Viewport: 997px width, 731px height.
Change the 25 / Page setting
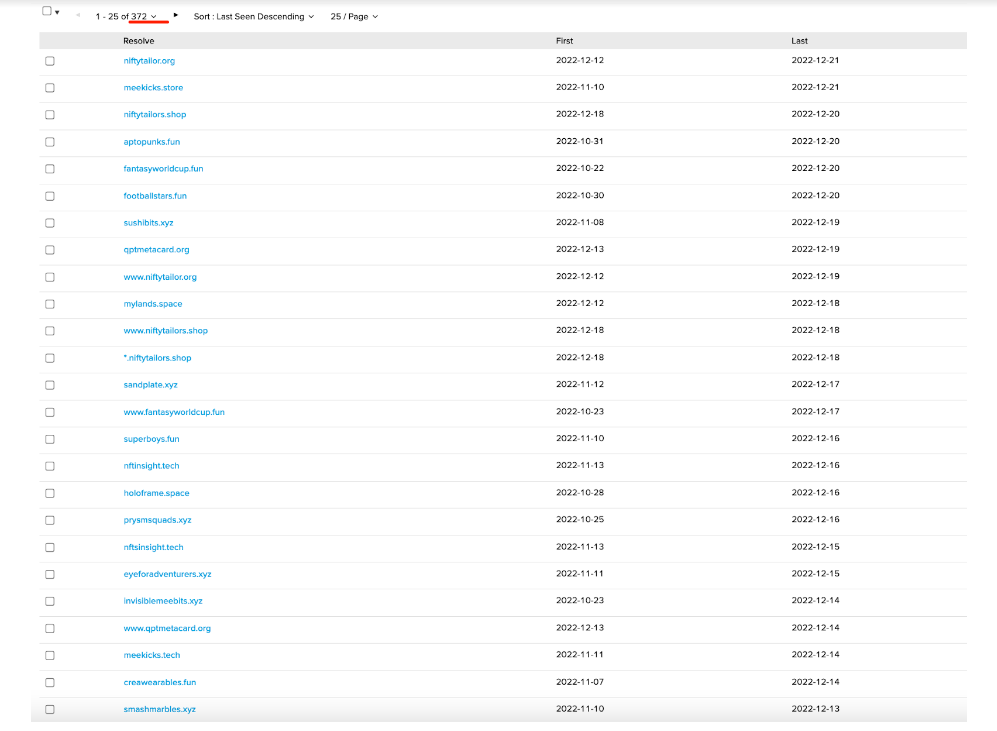click(x=354, y=17)
